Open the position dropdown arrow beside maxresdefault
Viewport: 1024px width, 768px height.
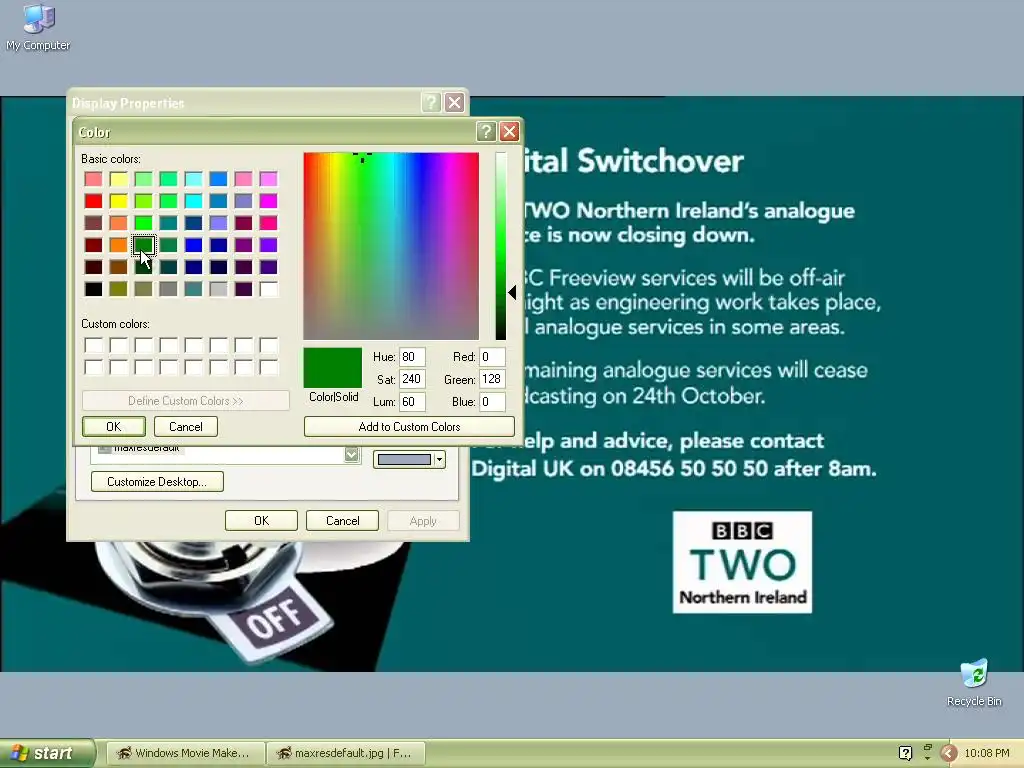[x=352, y=455]
